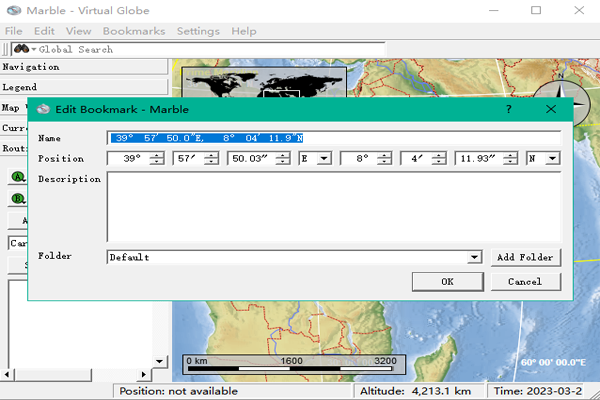600x400 pixels.
Task: Click the Add Folder button
Action: pos(526,257)
